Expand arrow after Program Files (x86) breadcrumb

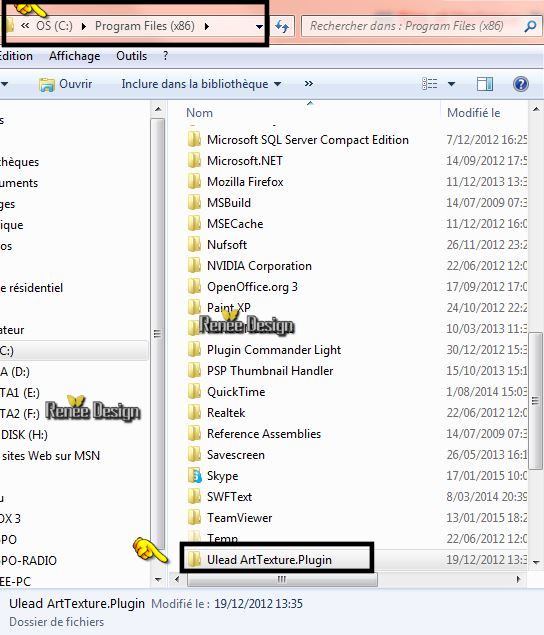click(207, 27)
